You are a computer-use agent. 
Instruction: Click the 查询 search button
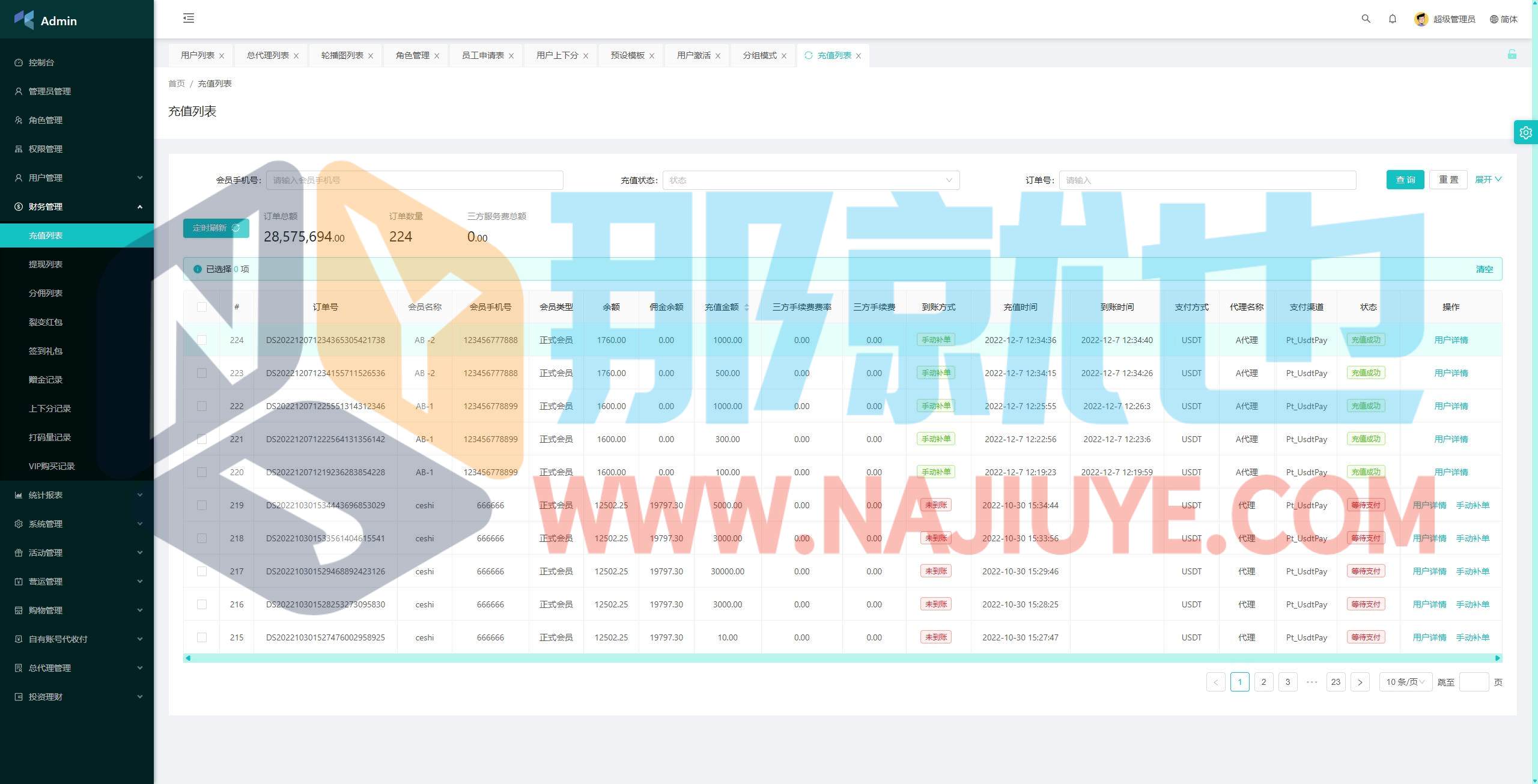[x=1405, y=180]
